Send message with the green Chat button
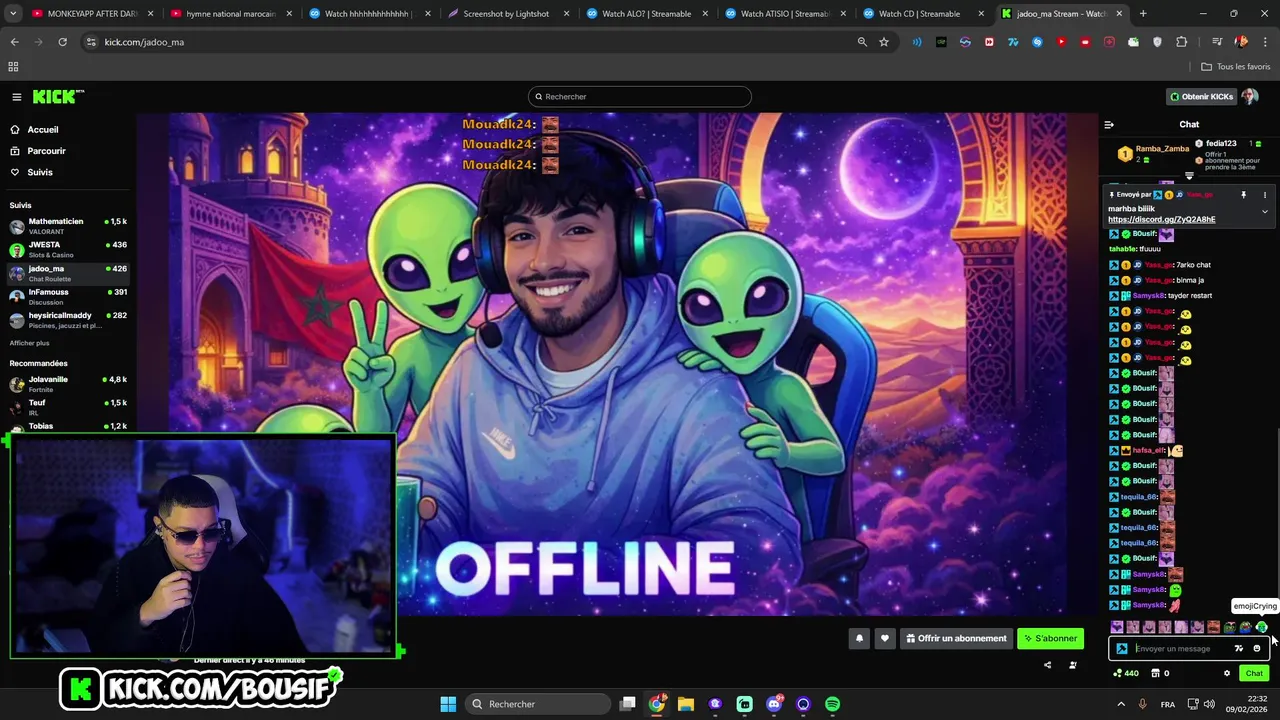 tap(1254, 673)
